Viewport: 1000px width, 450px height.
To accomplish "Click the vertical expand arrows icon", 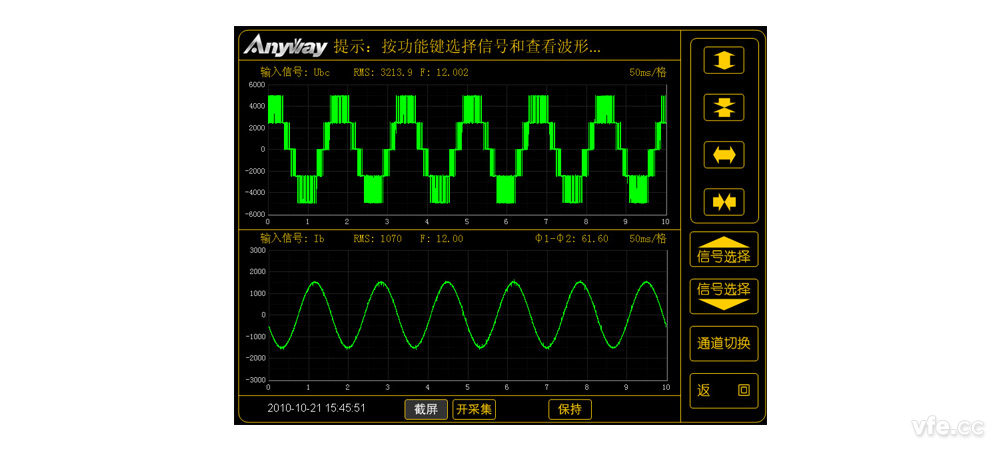I will click(724, 60).
